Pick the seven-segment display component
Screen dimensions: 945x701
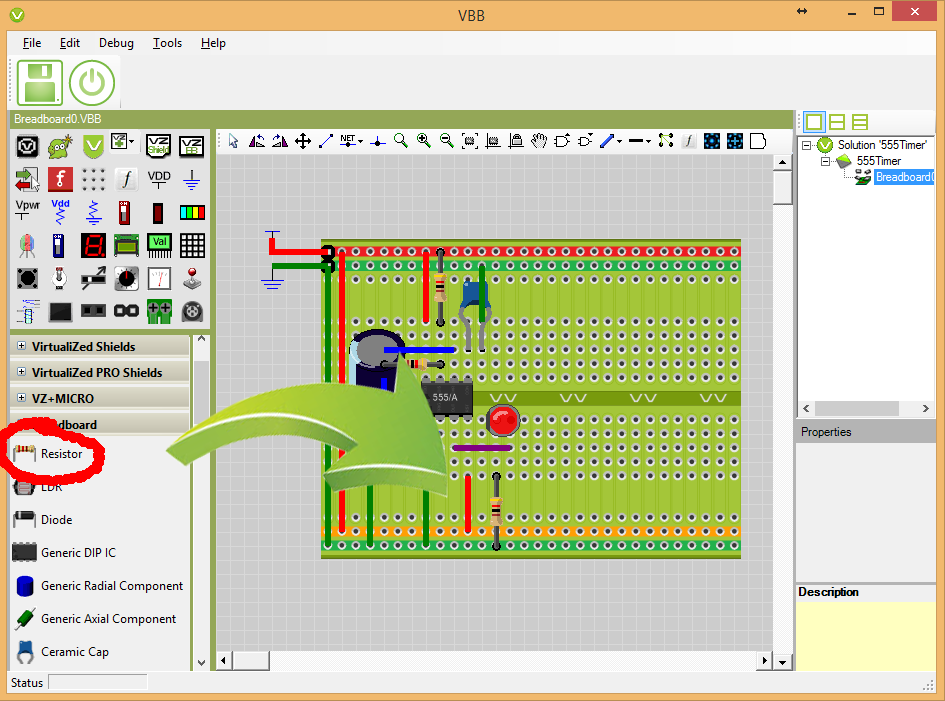pos(93,245)
